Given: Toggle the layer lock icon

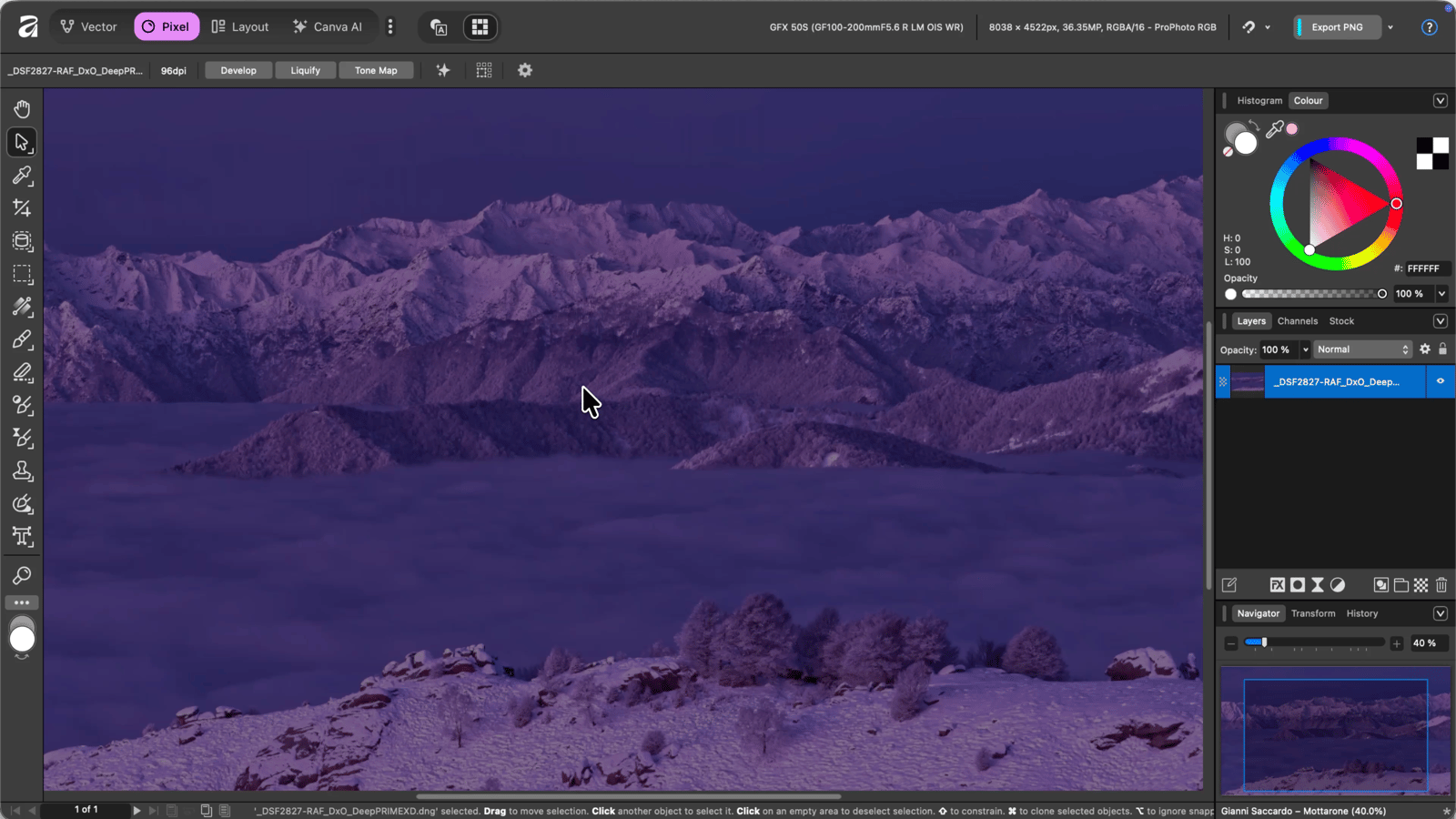Looking at the screenshot, I should (1442, 349).
